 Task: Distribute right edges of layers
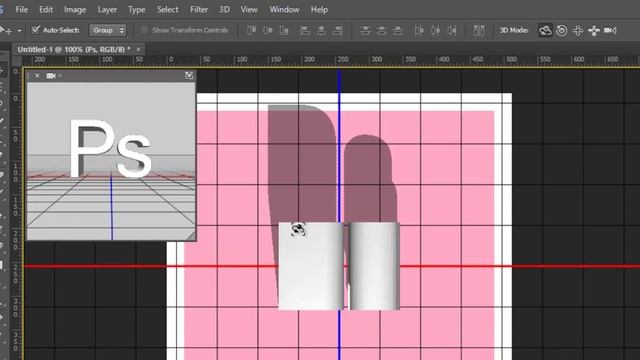click(x=452, y=30)
